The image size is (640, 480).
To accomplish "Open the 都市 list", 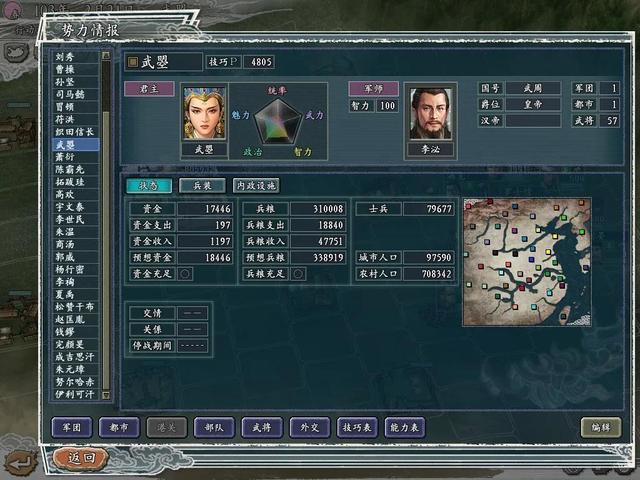I will point(119,427).
